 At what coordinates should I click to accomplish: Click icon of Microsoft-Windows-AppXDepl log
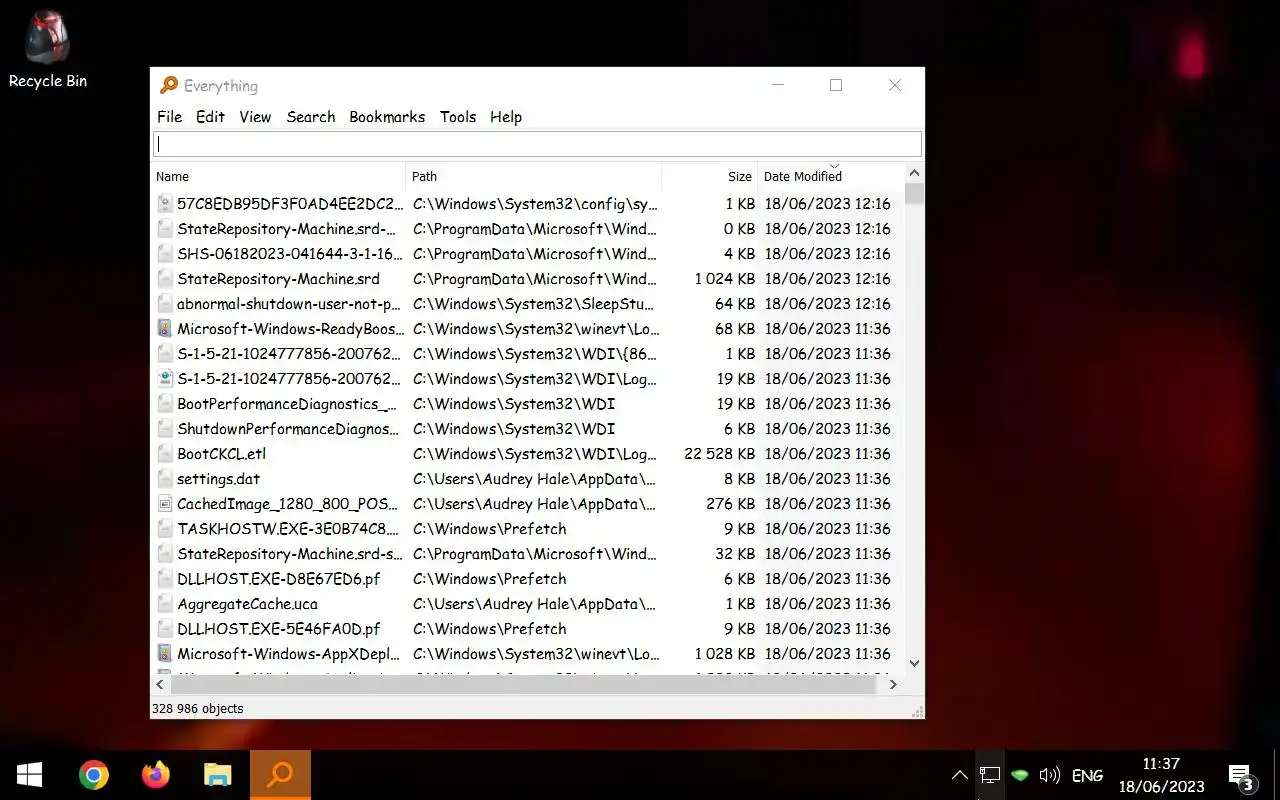166,654
